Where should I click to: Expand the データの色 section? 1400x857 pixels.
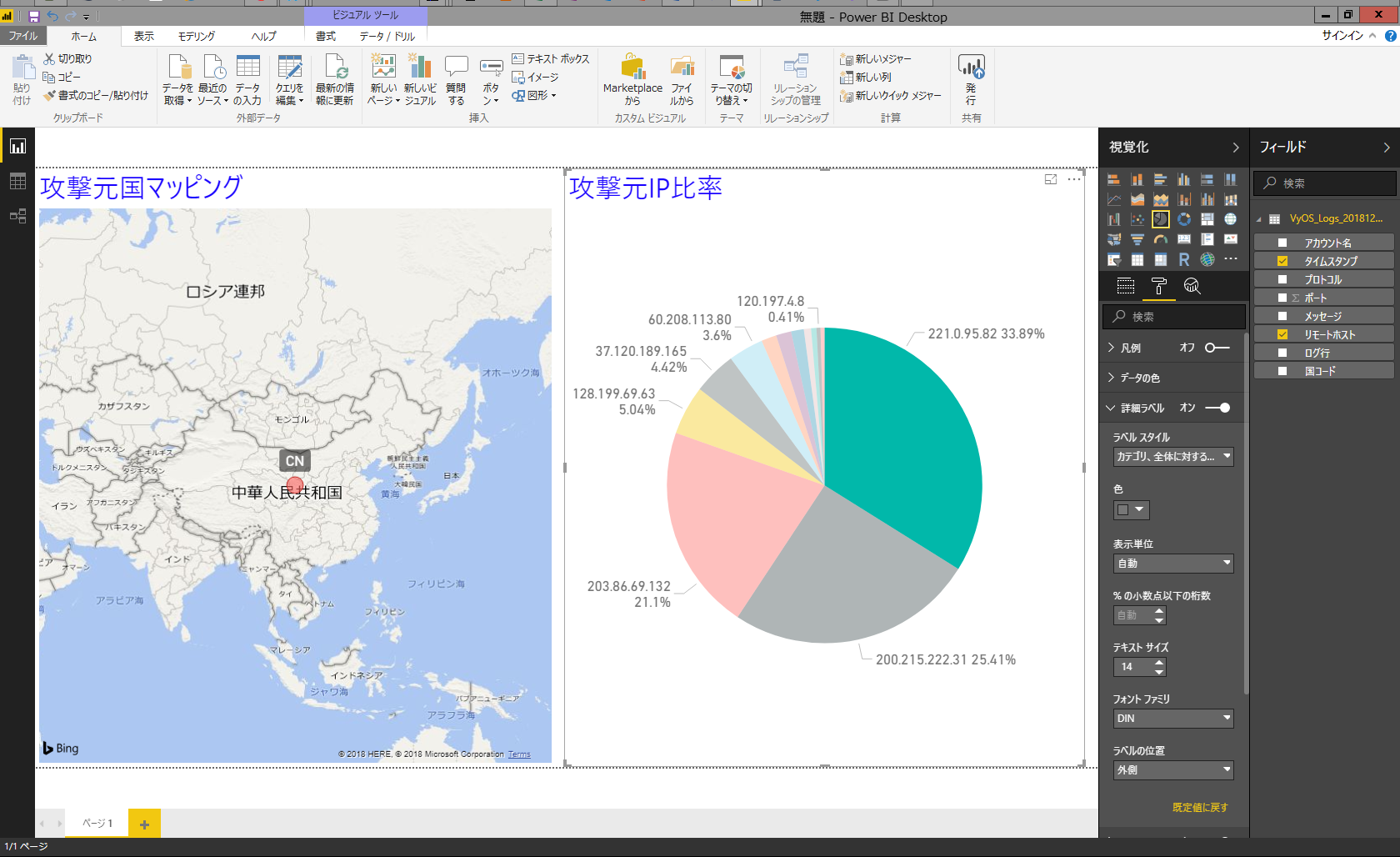(x=1112, y=378)
